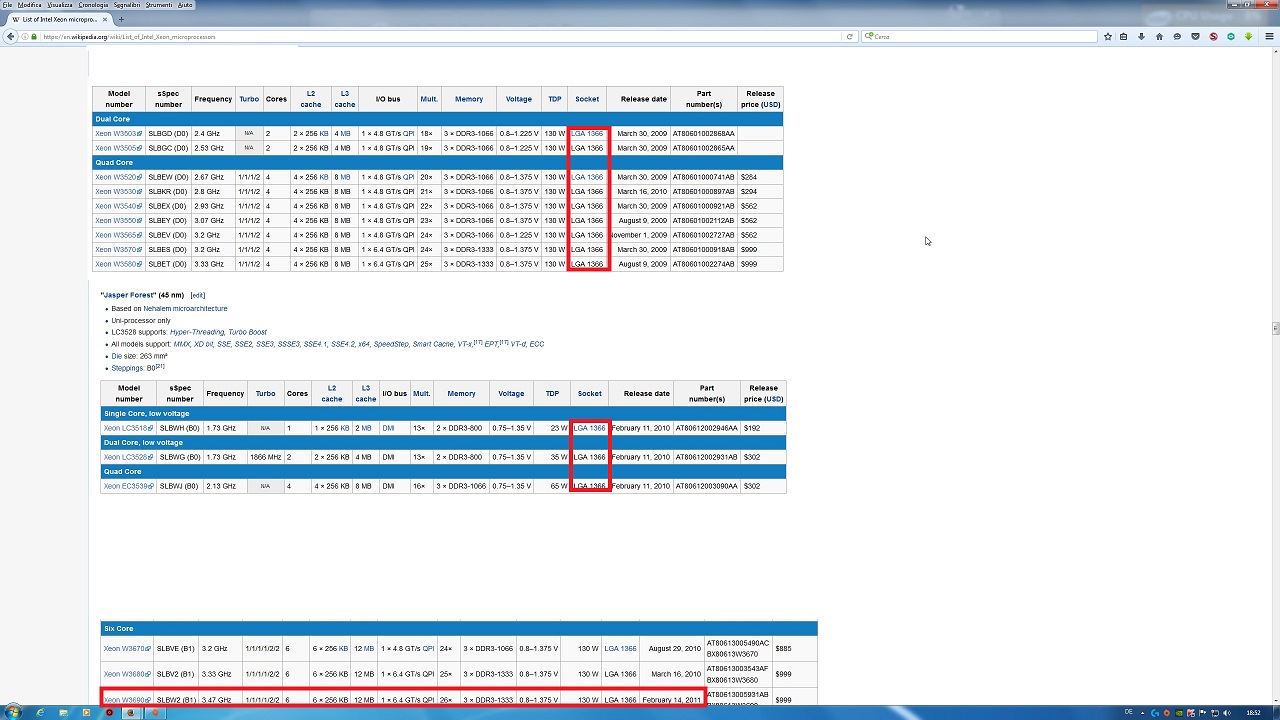Follow the Smart Cache link
The width and height of the screenshot is (1280, 720).
tap(433, 344)
